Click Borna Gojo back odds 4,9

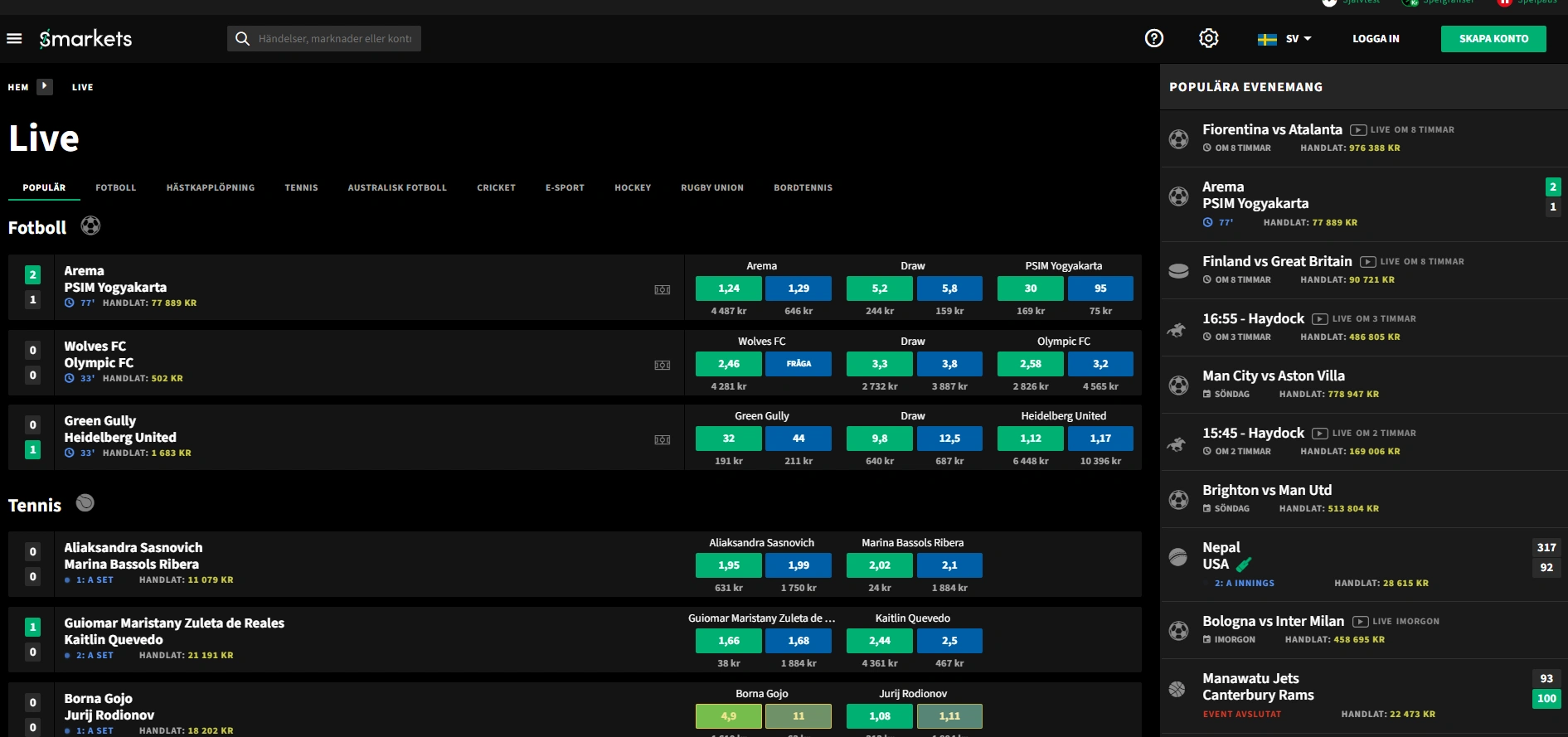pyautogui.click(x=729, y=716)
